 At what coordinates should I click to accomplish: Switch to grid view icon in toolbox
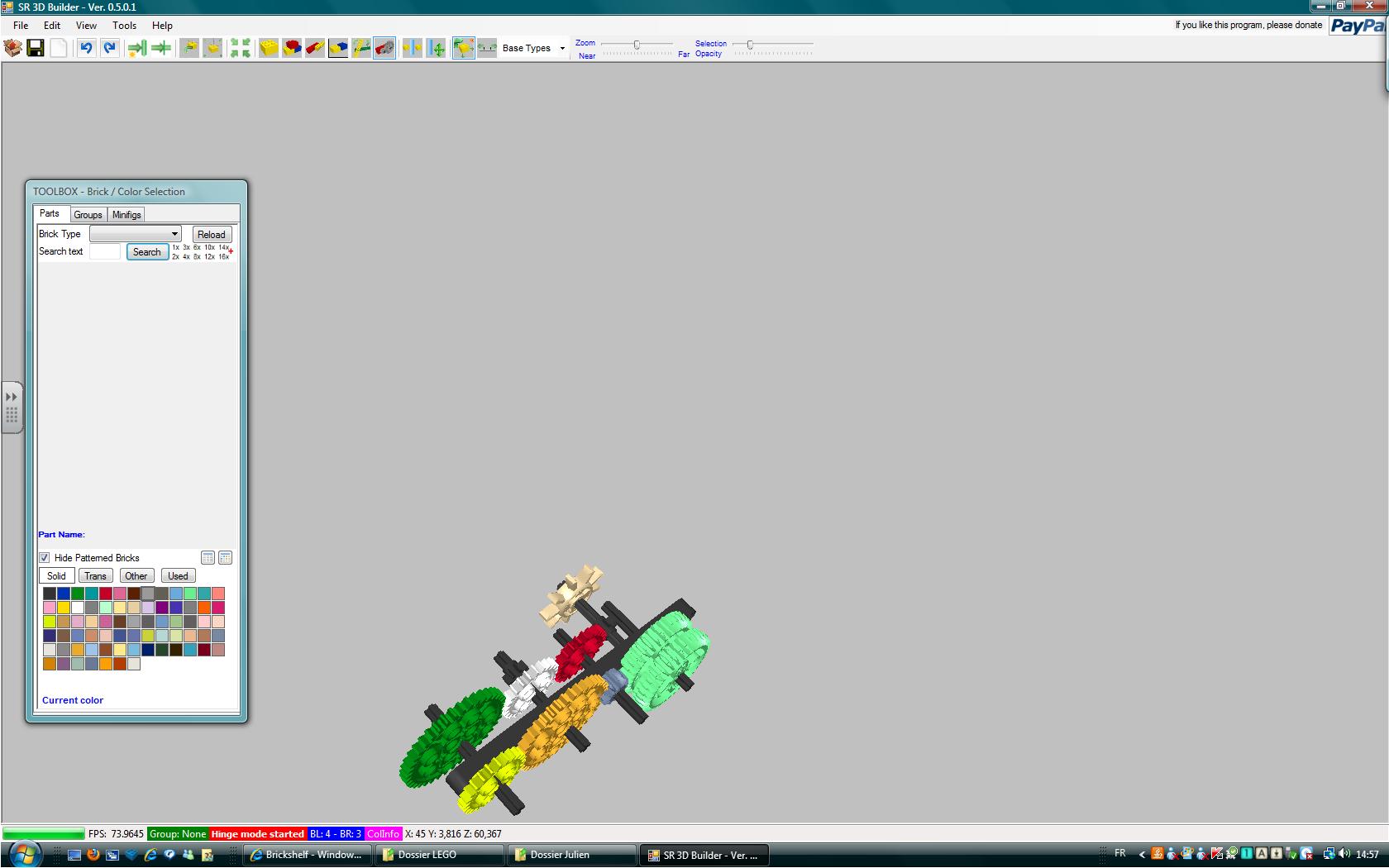tap(225, 558)
